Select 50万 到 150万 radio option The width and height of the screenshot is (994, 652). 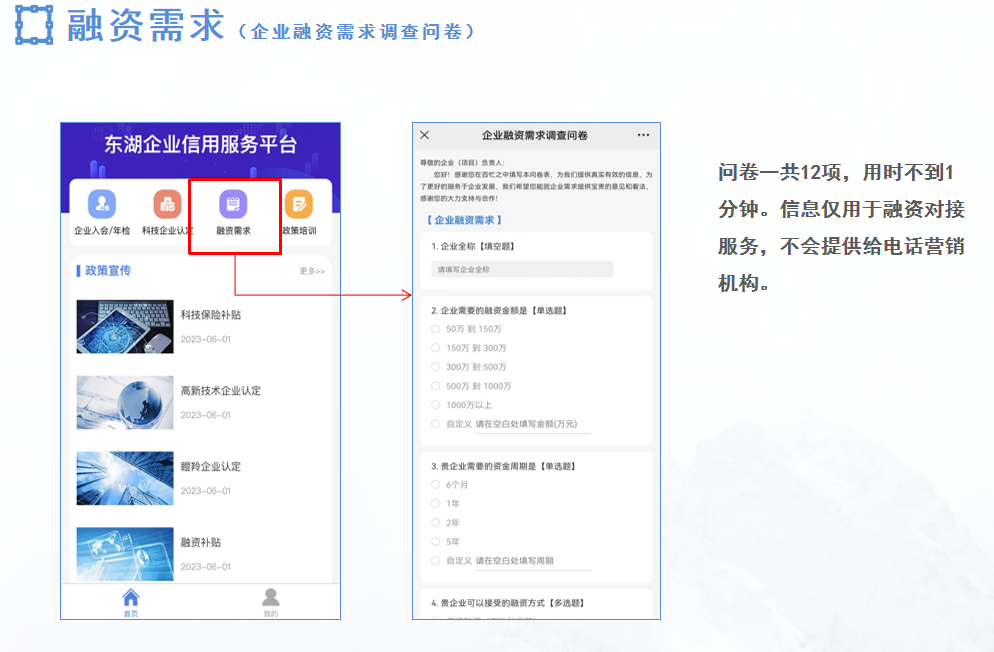point(436,329)
